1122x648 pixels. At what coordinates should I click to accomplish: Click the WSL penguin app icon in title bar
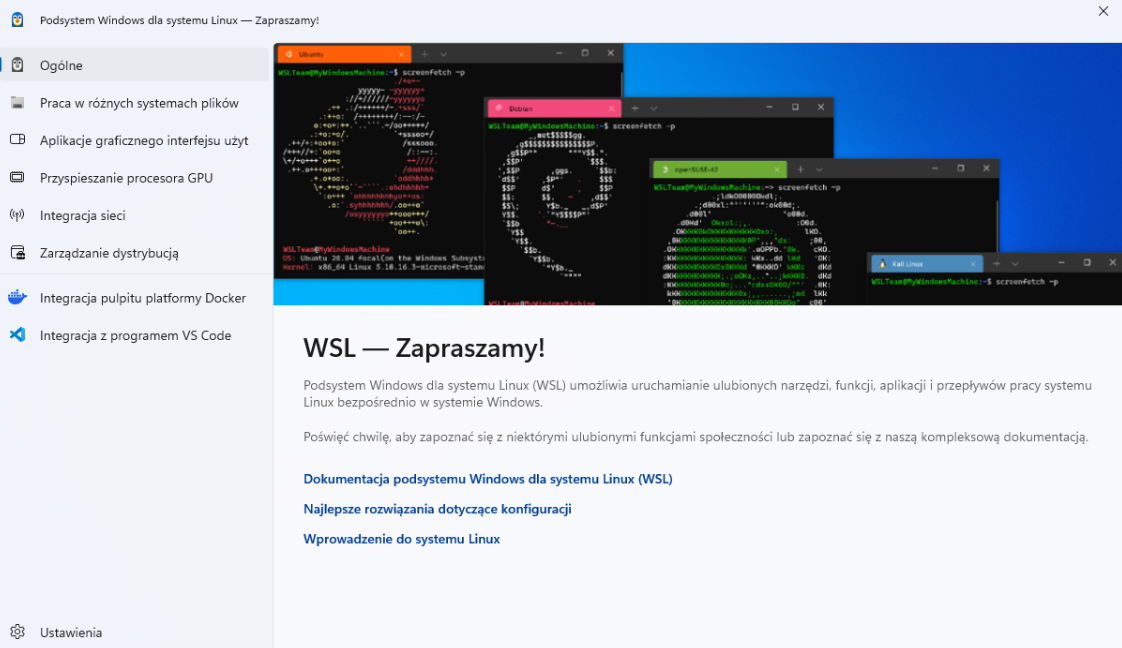(17, 20)
